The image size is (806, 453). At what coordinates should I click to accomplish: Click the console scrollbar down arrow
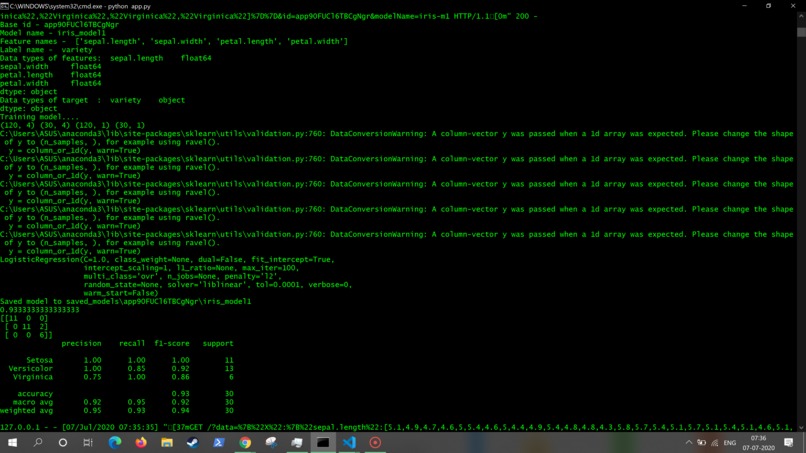(x=801, y=427)
